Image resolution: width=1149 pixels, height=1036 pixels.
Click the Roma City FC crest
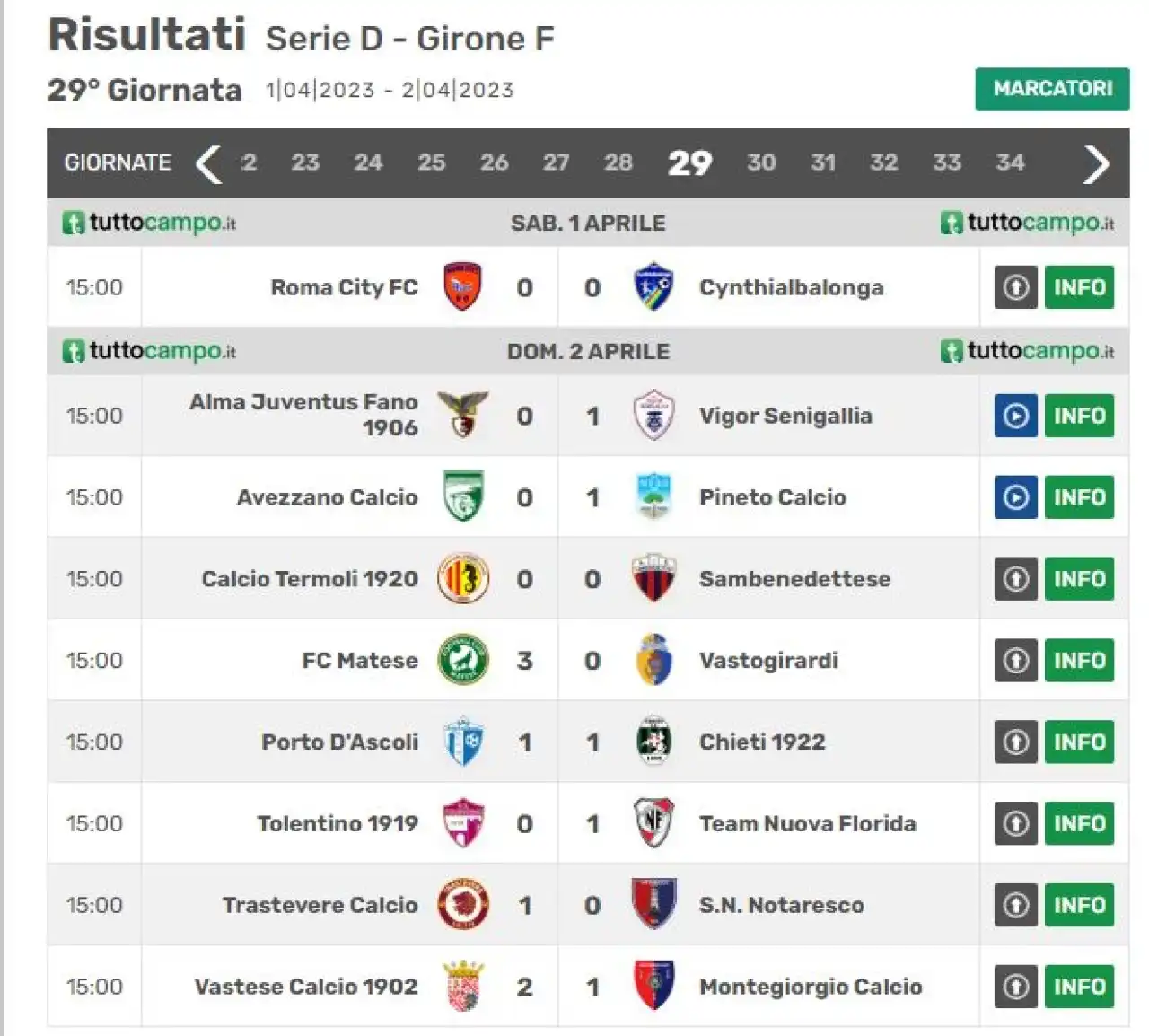pyautogui.click(x=463, y=287)
